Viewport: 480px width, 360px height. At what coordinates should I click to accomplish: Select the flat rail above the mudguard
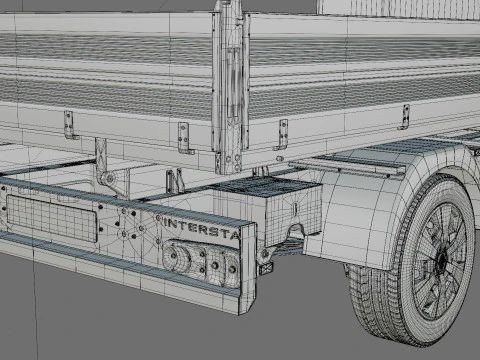[x=347, y=167]
